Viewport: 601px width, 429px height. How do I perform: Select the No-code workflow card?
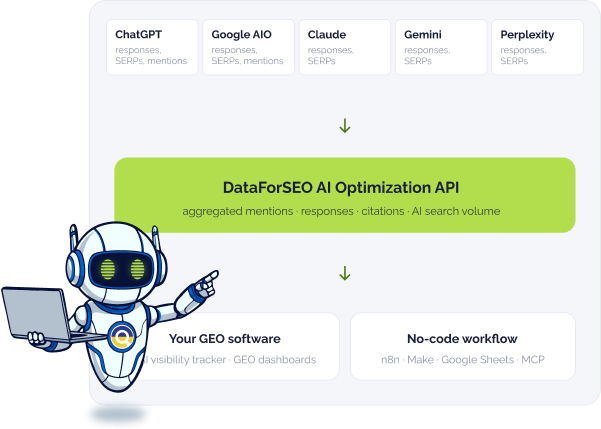click(463, 347)
